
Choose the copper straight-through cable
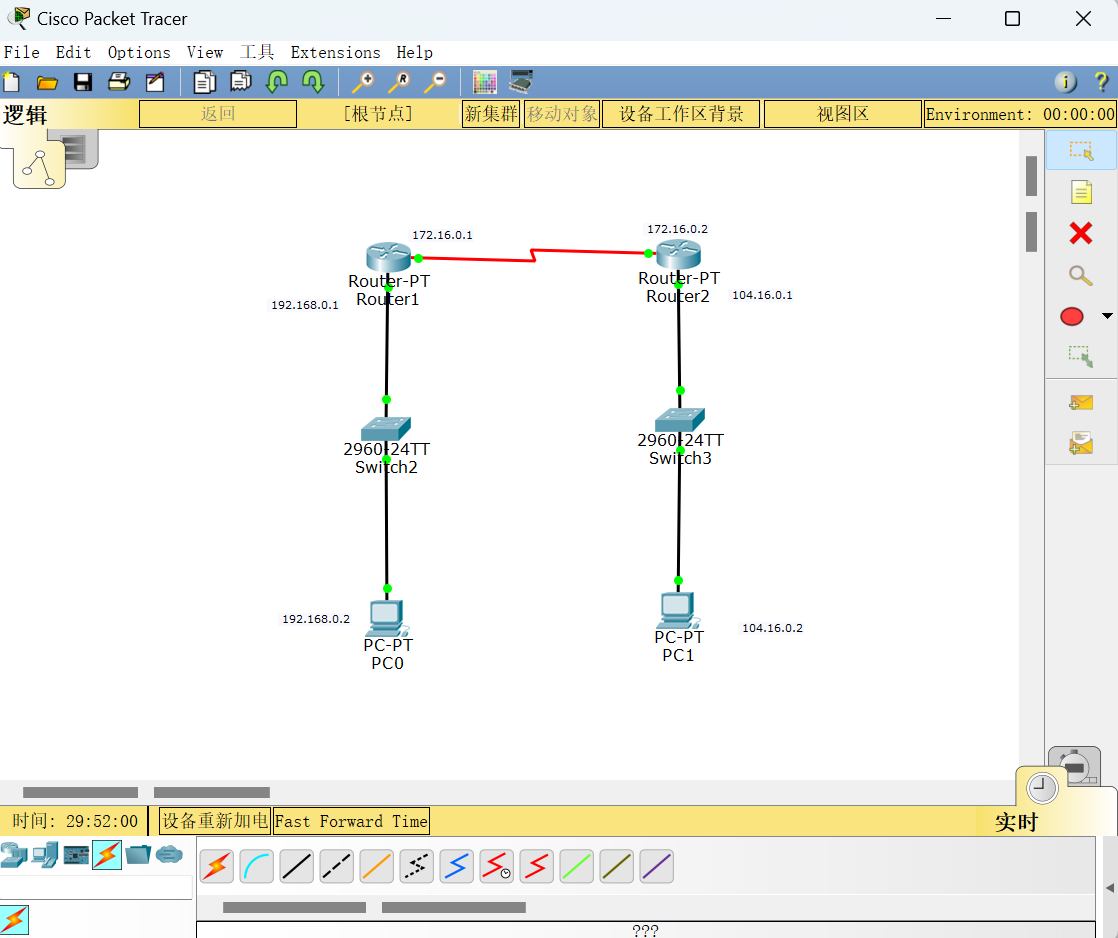point(297,867)
